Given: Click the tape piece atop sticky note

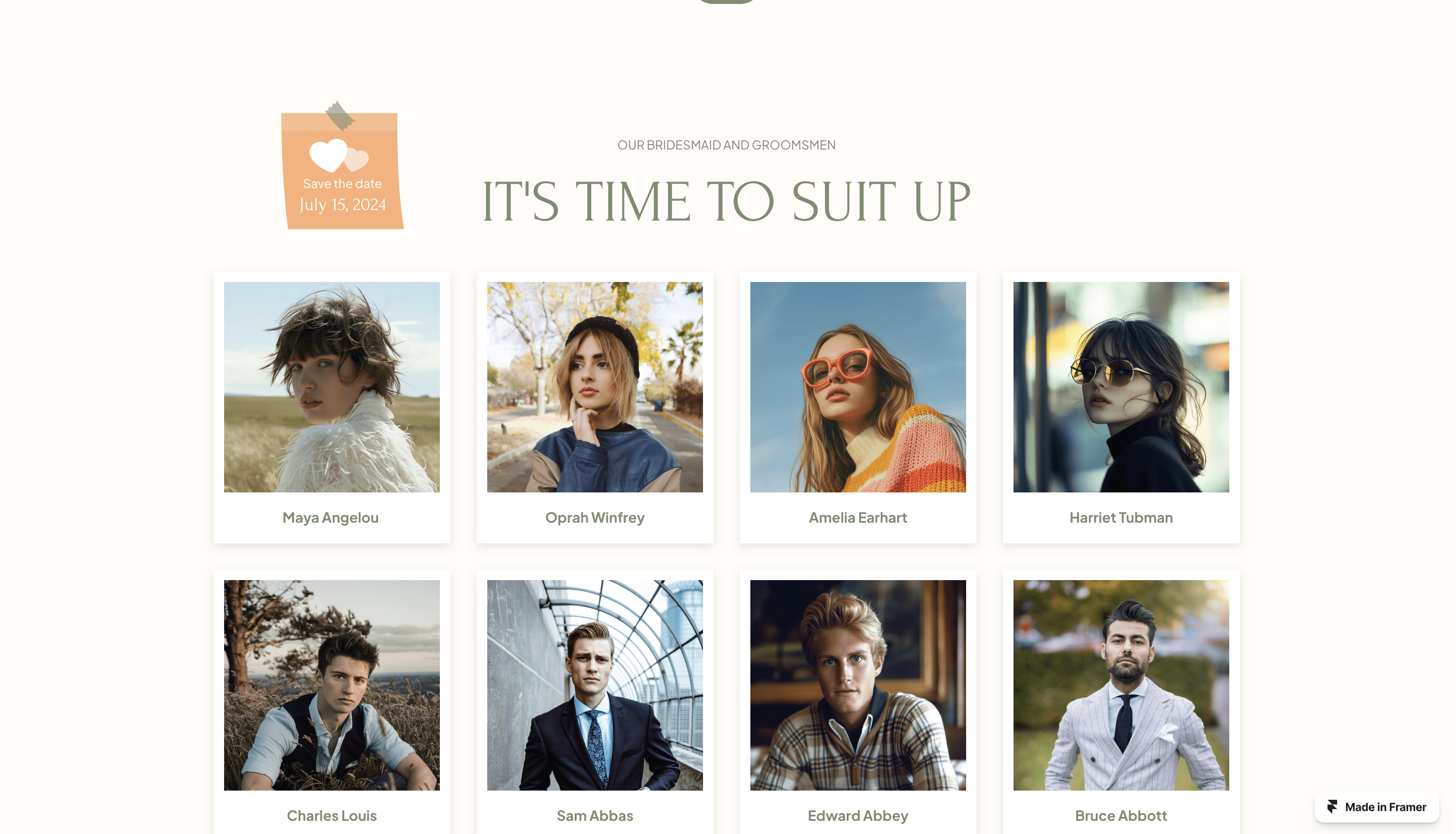Looking at the screenshot, I should pyautogui.click(x=340, y=116).
